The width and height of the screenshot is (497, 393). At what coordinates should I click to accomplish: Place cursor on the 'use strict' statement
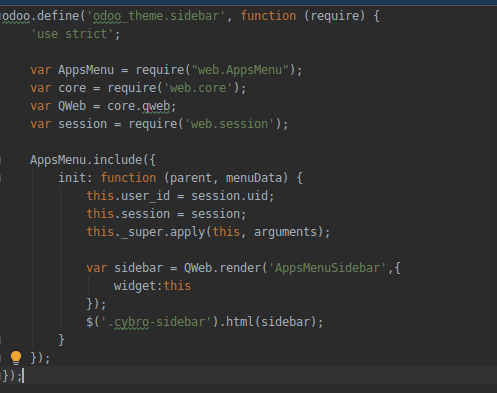pyautogui.click(x=76, y=34)
